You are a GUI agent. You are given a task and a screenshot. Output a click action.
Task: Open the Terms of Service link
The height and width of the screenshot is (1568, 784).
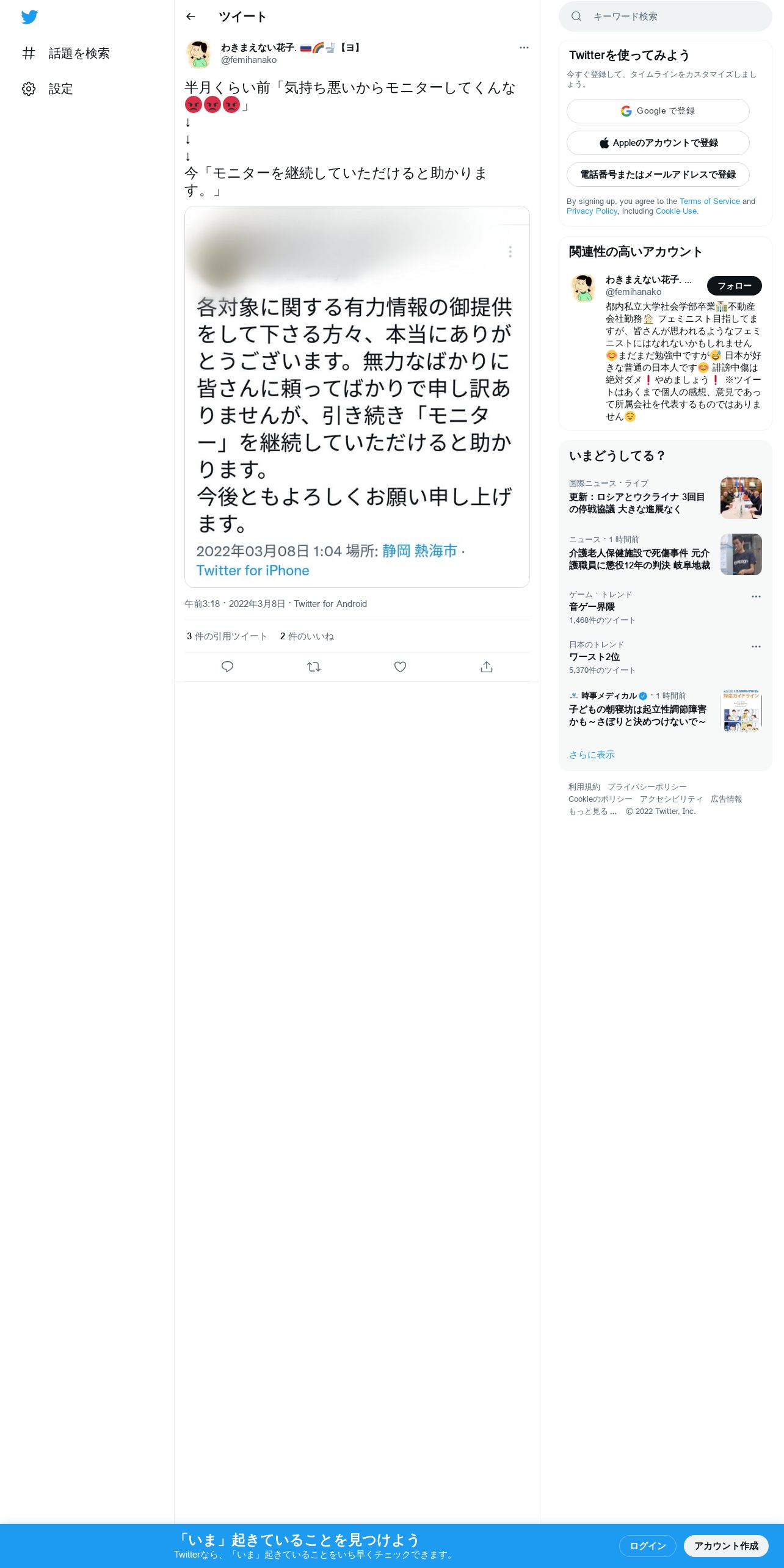pyautogui.click(x=710, y=201)
